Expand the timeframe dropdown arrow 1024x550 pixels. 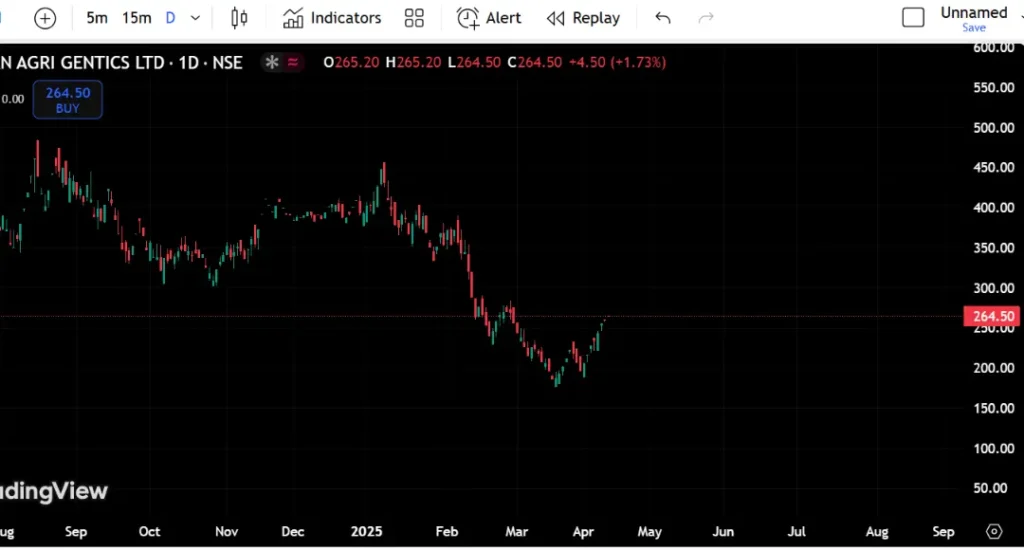click(195, 18)
